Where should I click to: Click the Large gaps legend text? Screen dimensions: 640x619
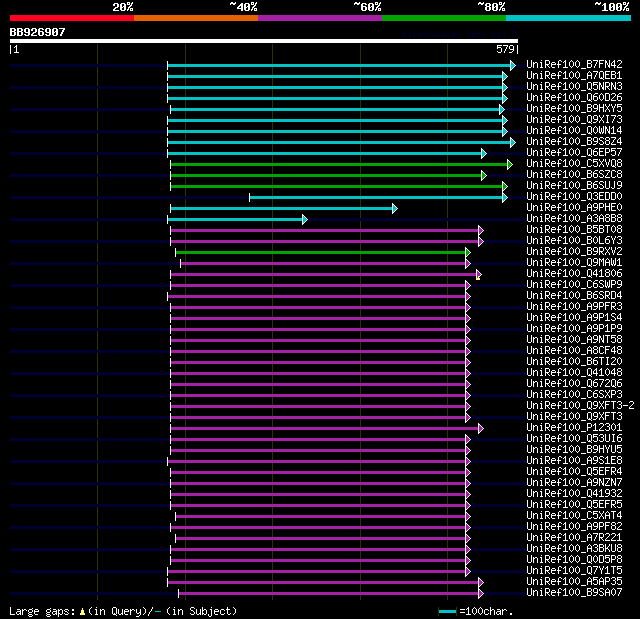tap(123, 611)
